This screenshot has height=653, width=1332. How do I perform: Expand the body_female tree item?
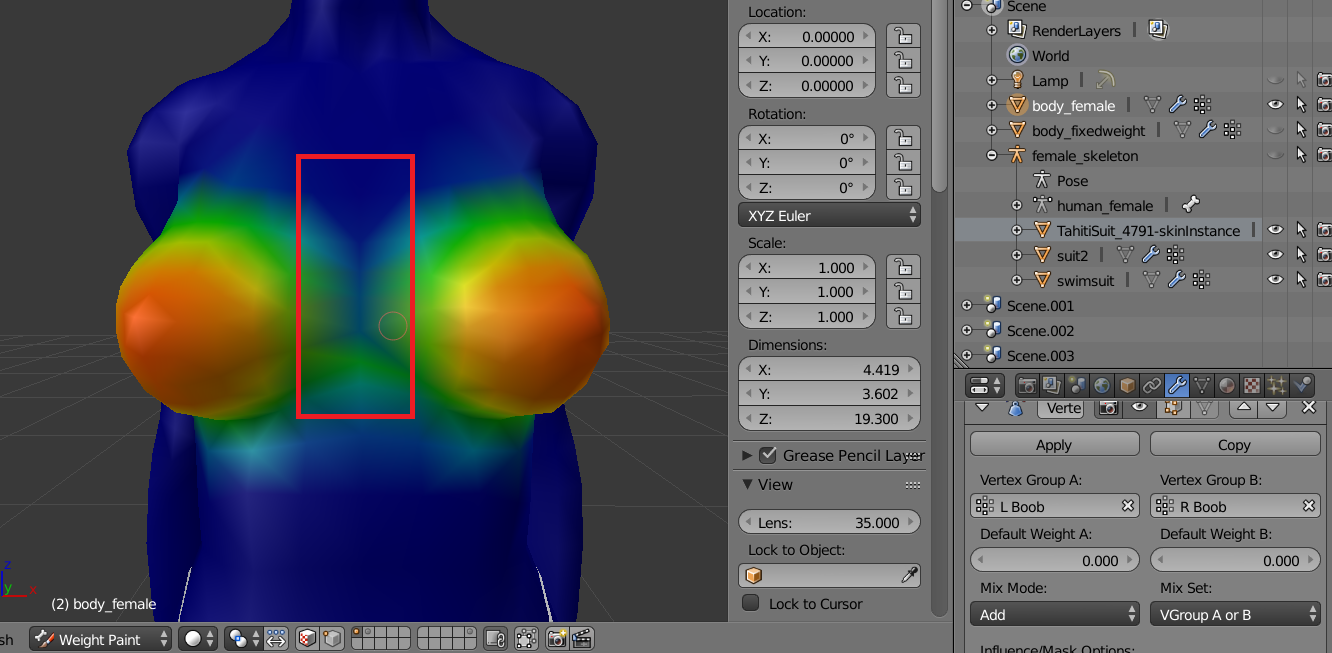[x=992, y=105]
